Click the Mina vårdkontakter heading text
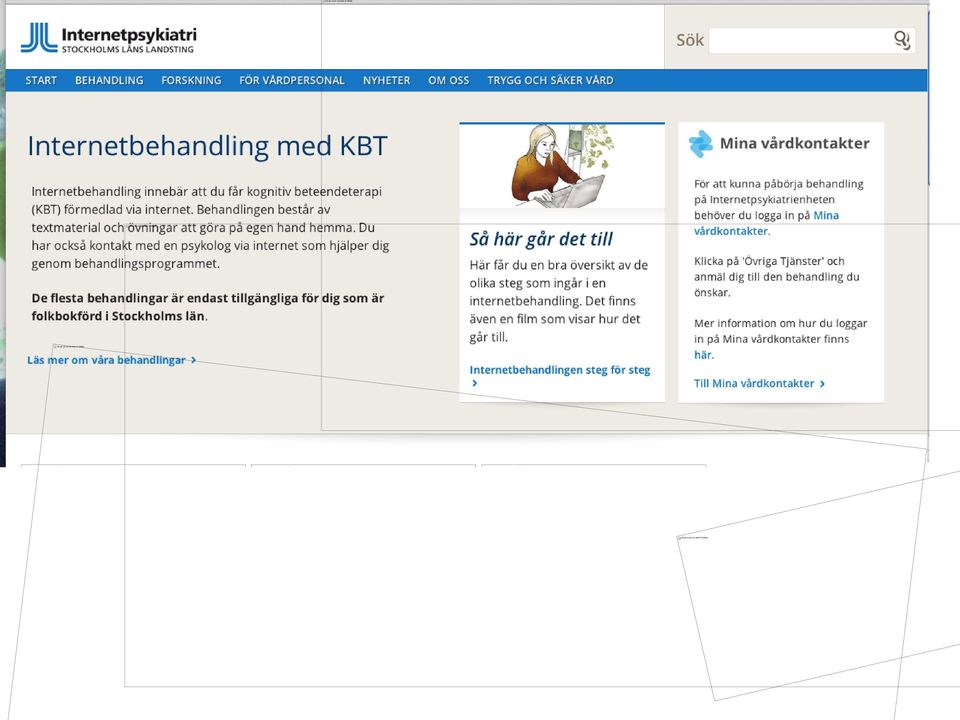This screenshot has height=720, width=960. coord(795,143)
